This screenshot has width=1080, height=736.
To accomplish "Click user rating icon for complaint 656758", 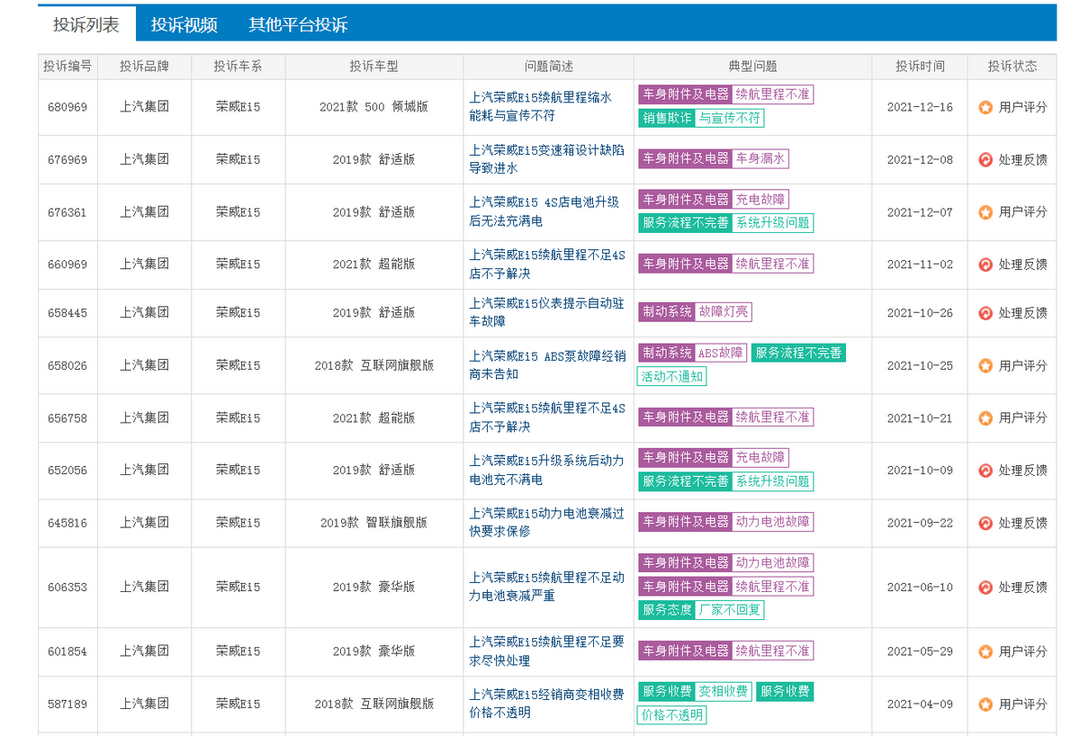I will click(x=986, y=418).
